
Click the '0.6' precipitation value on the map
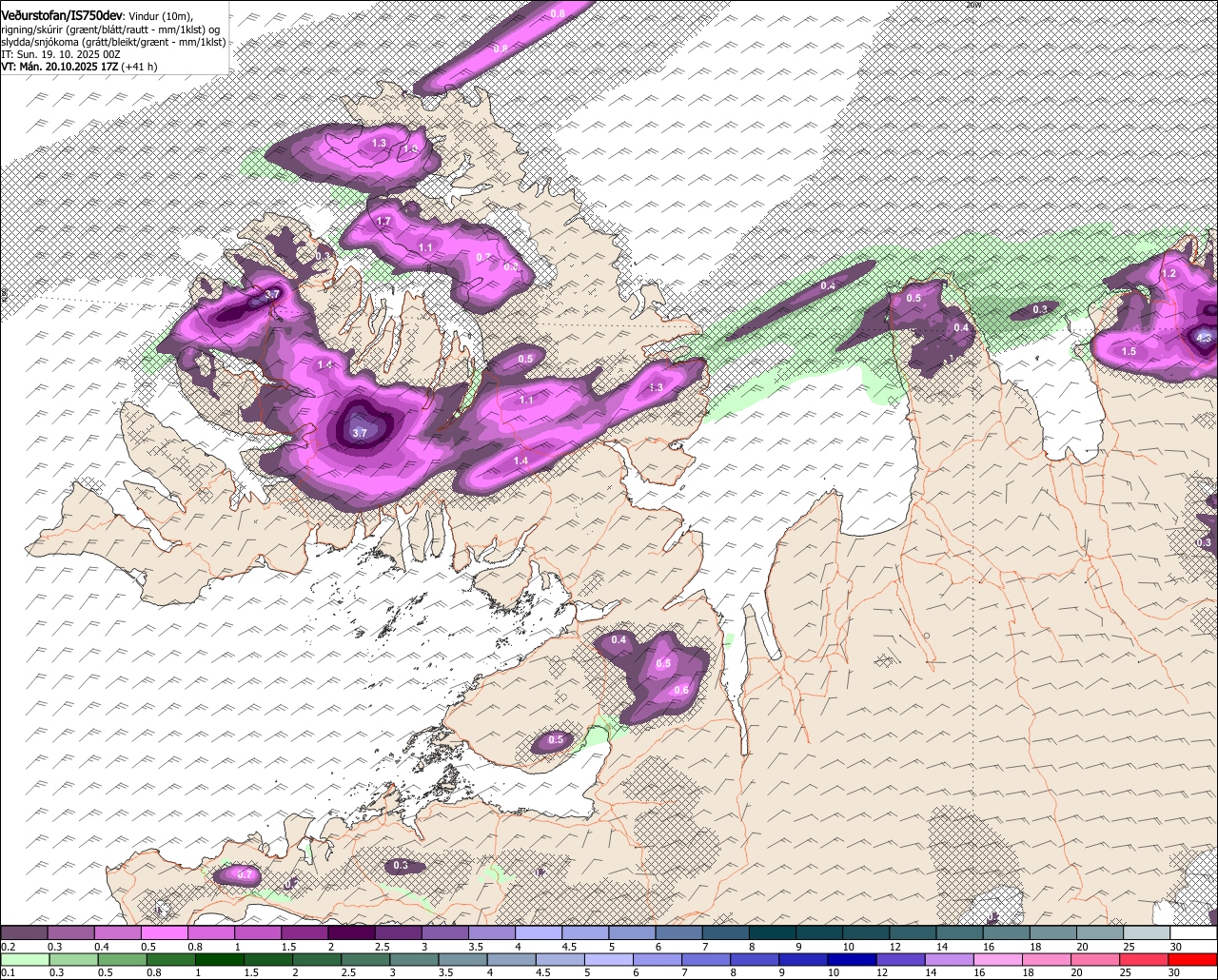click(681, 691)
